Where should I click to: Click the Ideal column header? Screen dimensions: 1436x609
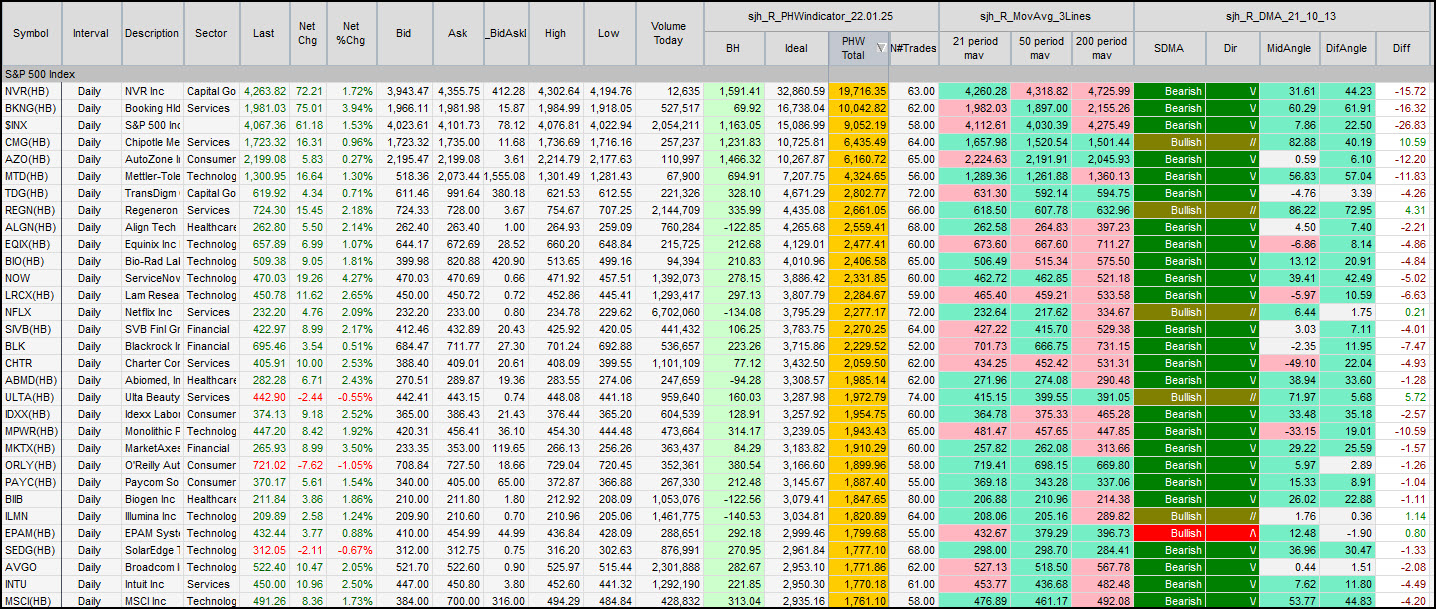(796, 48)
